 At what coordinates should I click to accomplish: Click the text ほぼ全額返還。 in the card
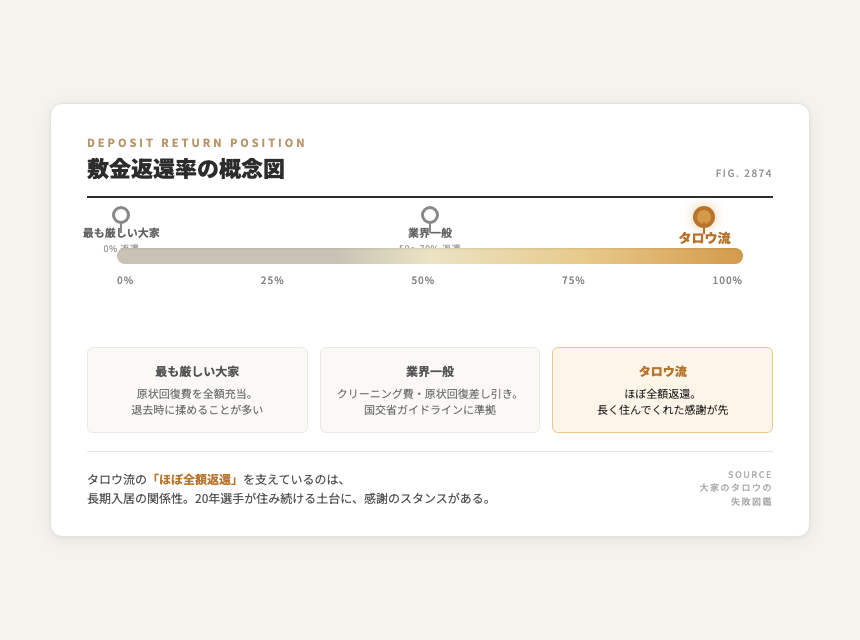coord(660,394)
